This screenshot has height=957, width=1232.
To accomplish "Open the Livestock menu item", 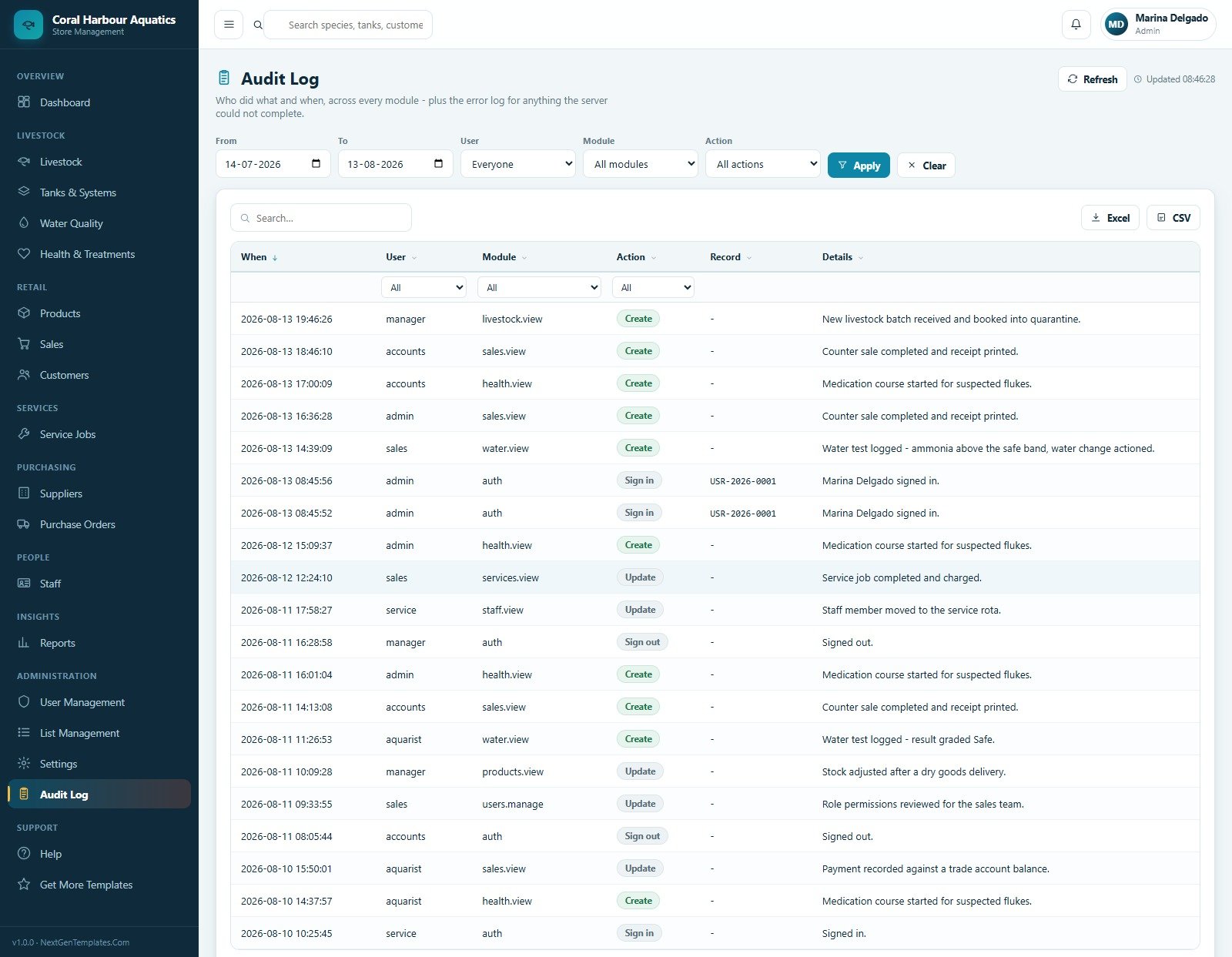I will tap(99, 162).
